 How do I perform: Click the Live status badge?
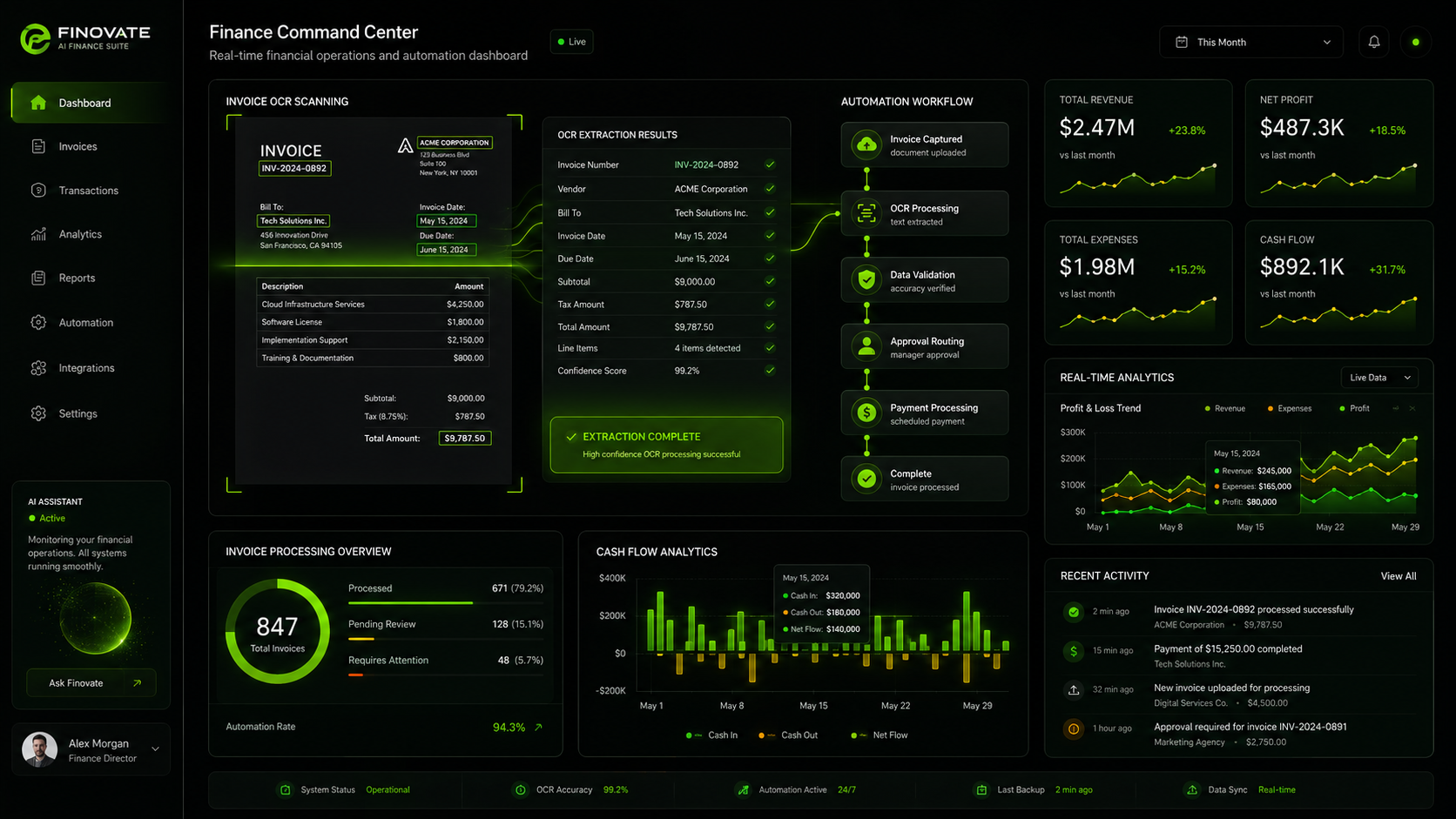(x=572, y=42)
